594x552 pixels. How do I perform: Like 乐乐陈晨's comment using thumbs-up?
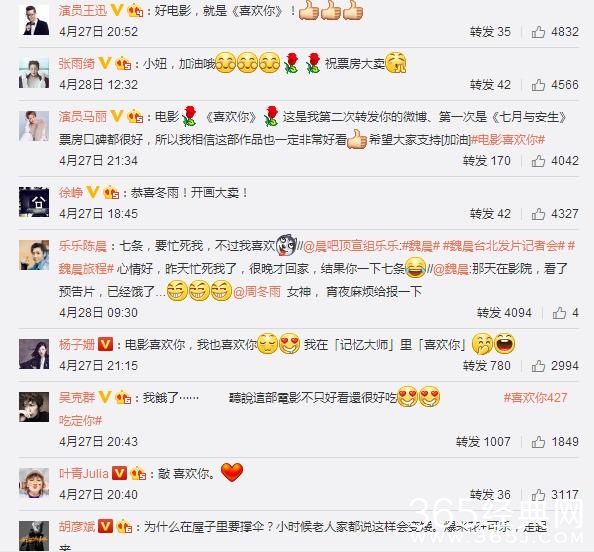coord(559,313)
